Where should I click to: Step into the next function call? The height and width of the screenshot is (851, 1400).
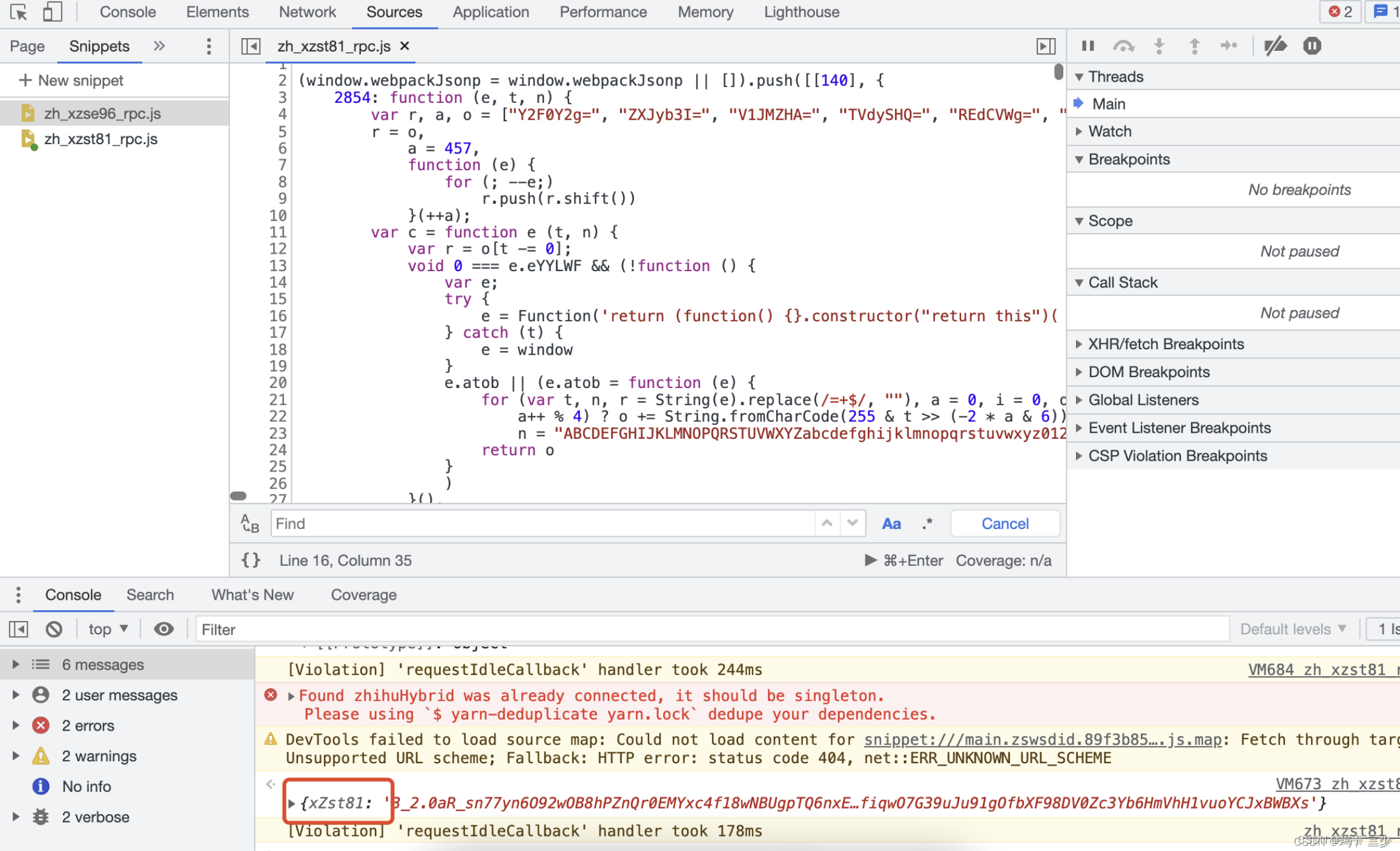[x=1159, y=45]
